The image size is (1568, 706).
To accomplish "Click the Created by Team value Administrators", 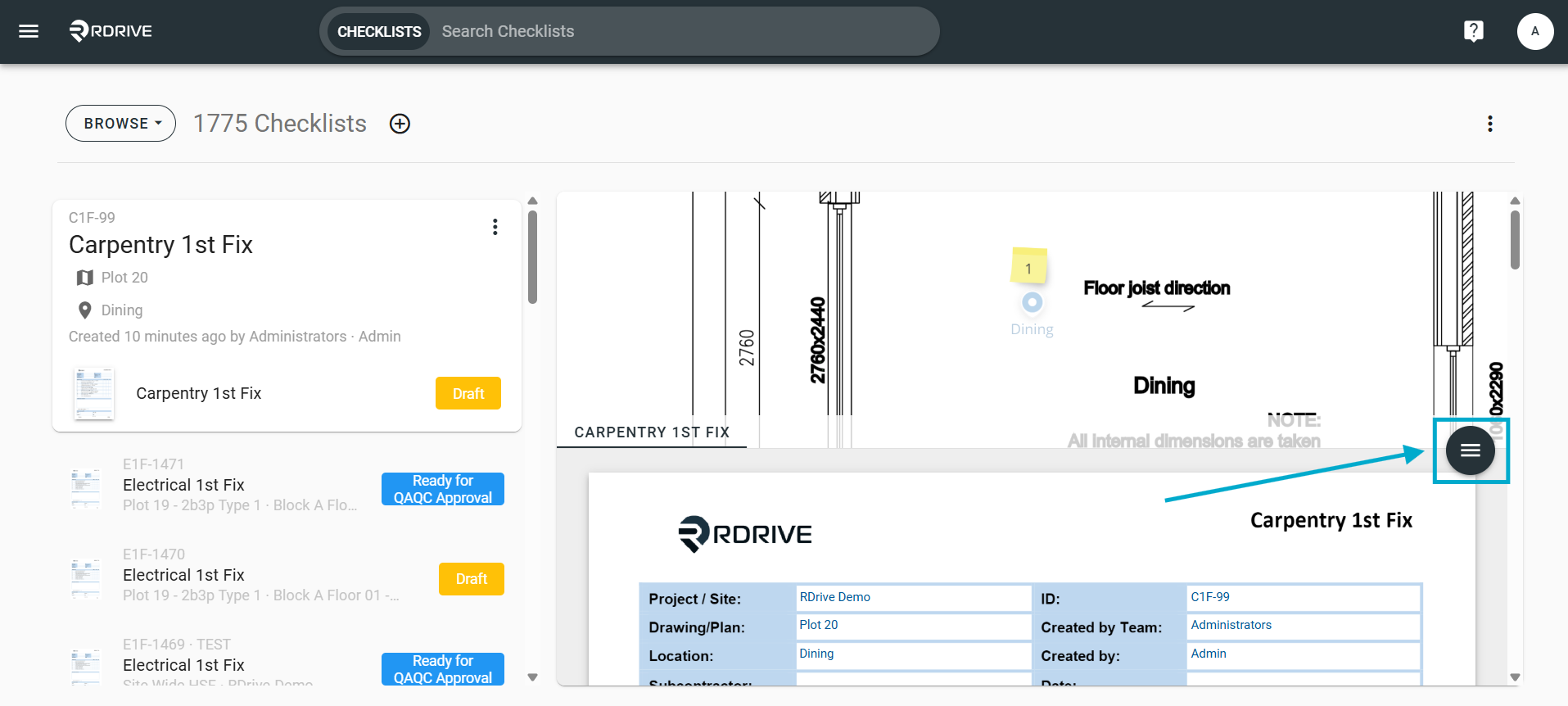I will click(x=1231, y=625).
